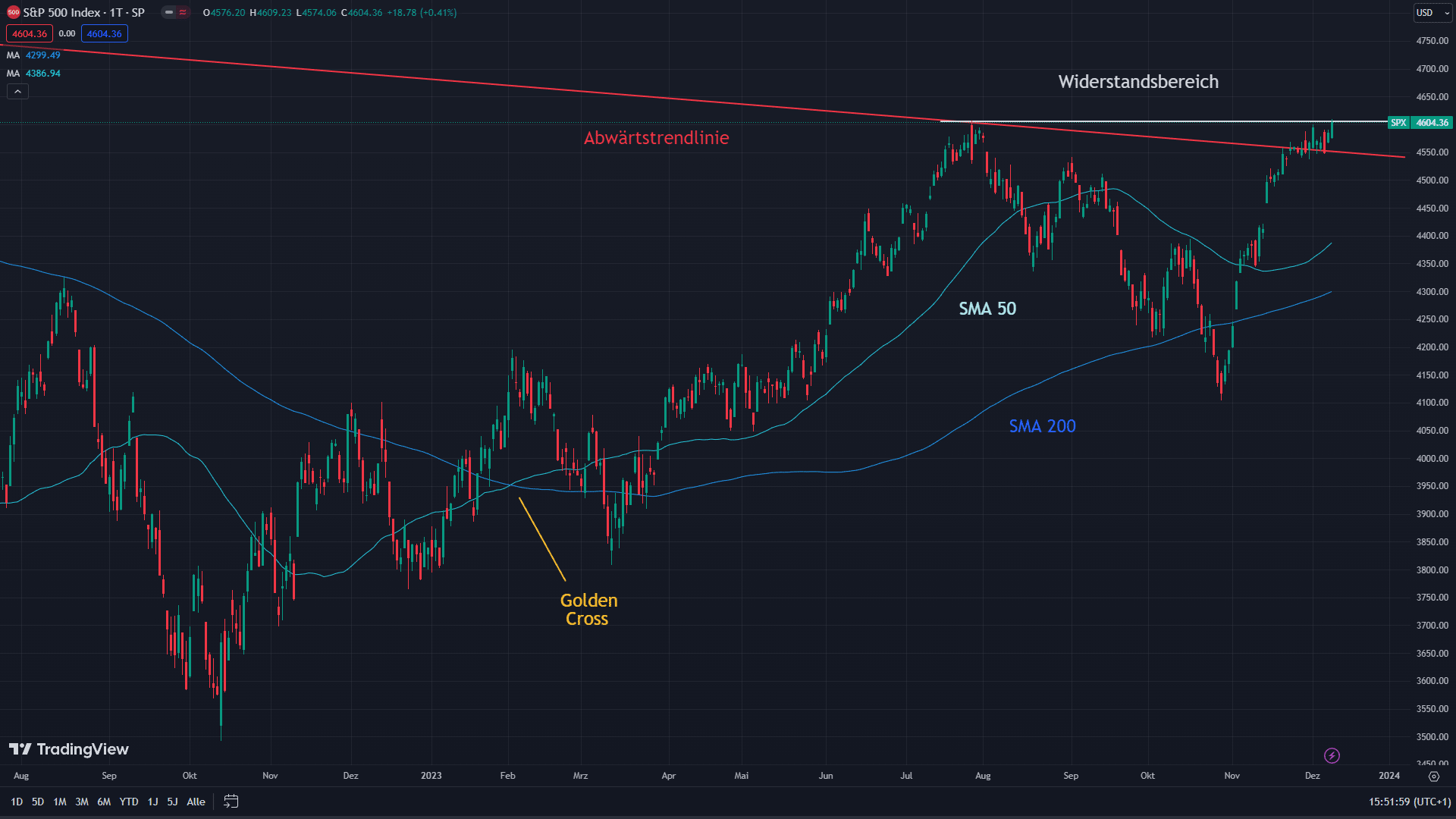
Task: Set the range to 5D
Action: [x=38, y=802]
